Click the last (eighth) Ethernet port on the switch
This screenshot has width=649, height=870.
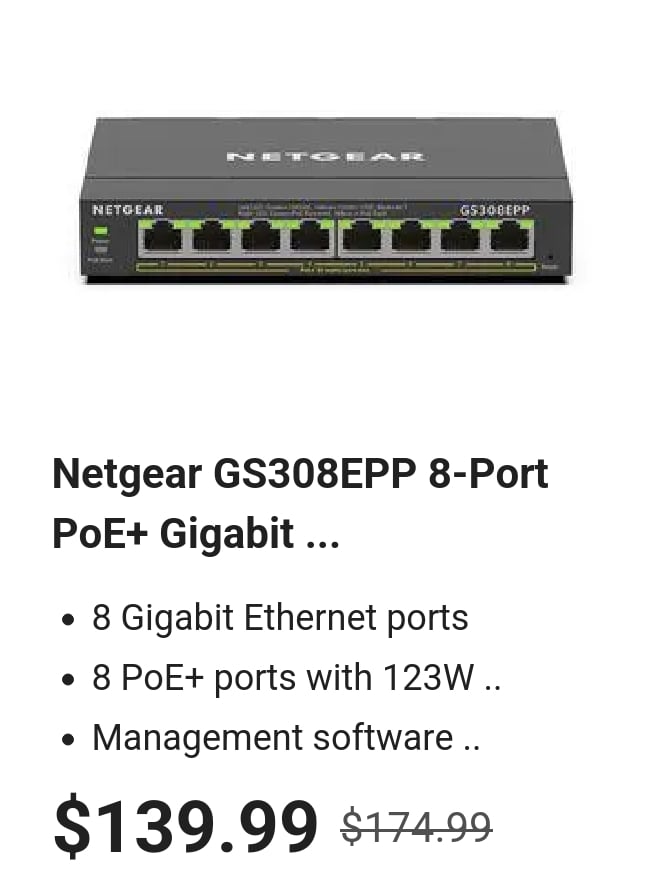[512, 237]
